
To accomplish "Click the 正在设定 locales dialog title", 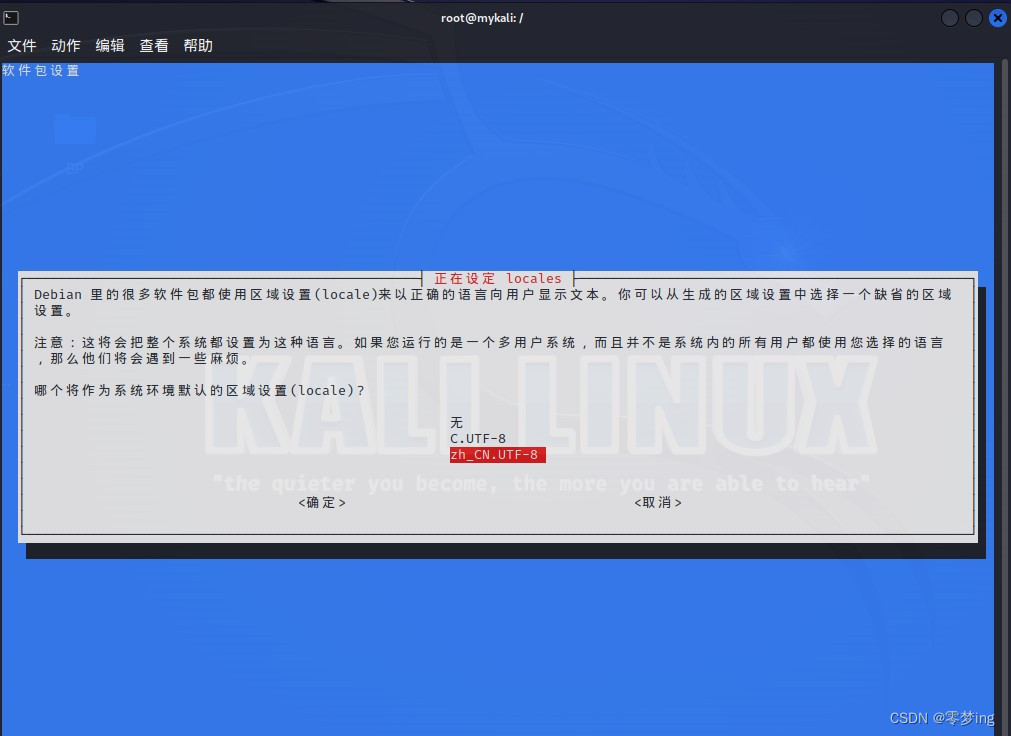I will 498,279.
